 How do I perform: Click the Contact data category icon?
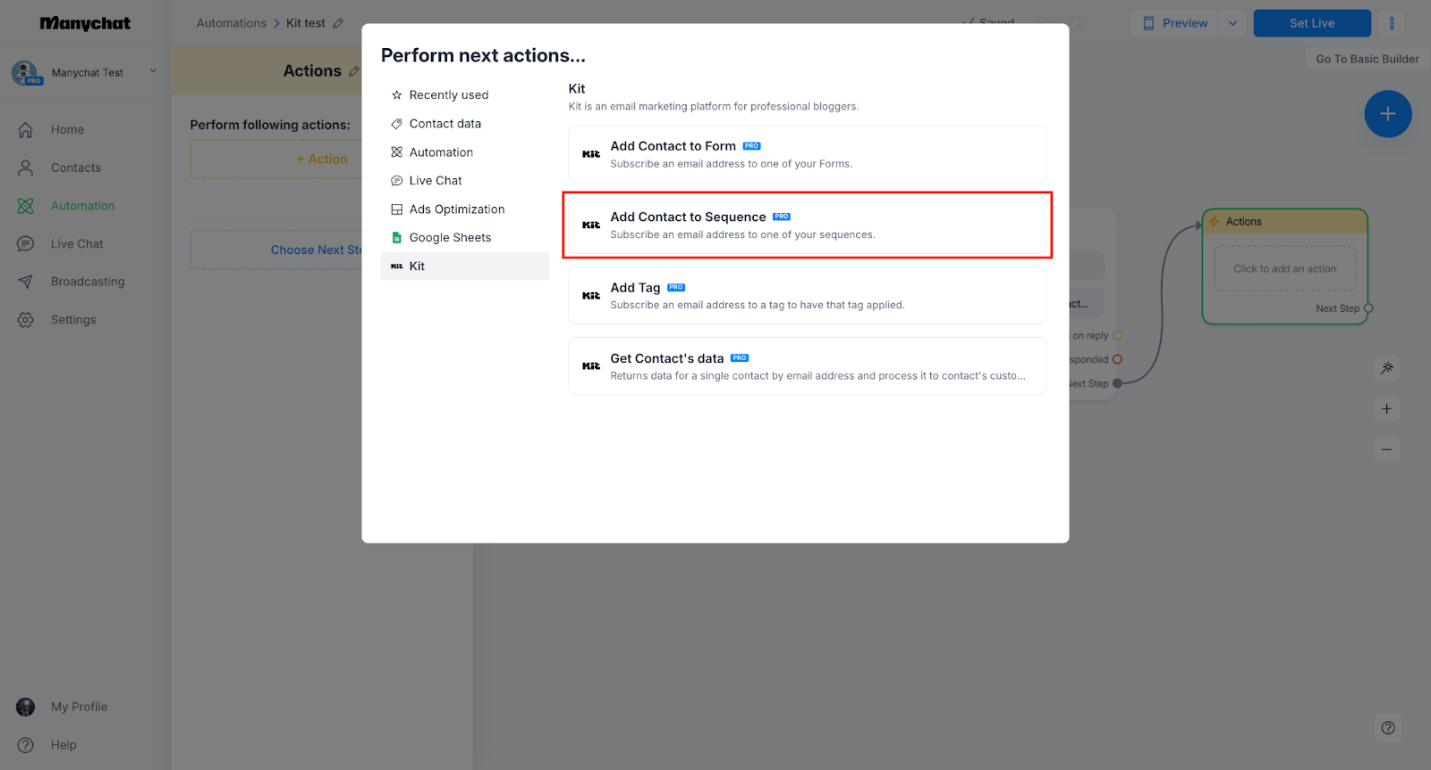click(397, 123)
